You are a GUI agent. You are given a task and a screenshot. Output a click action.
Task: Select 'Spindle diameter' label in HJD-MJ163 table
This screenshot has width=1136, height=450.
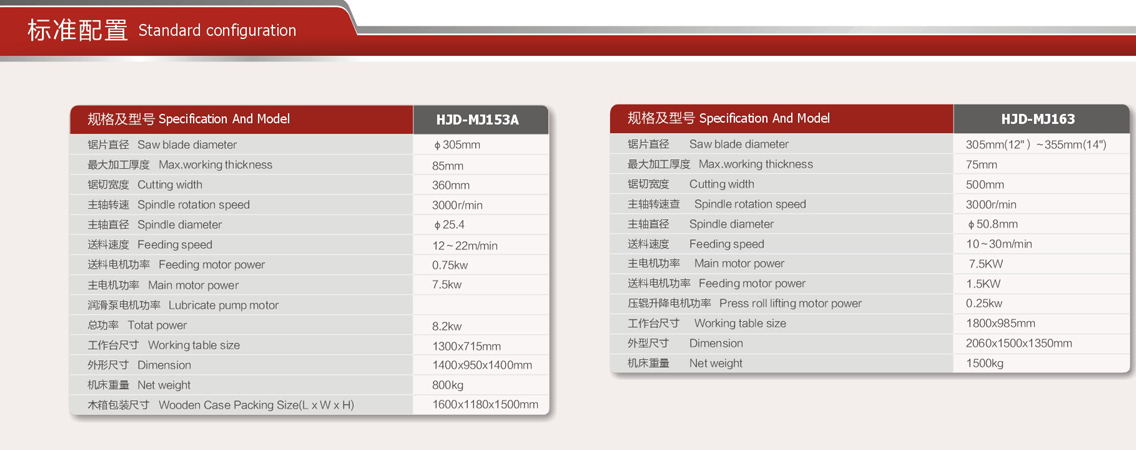(x=731, y=224)
